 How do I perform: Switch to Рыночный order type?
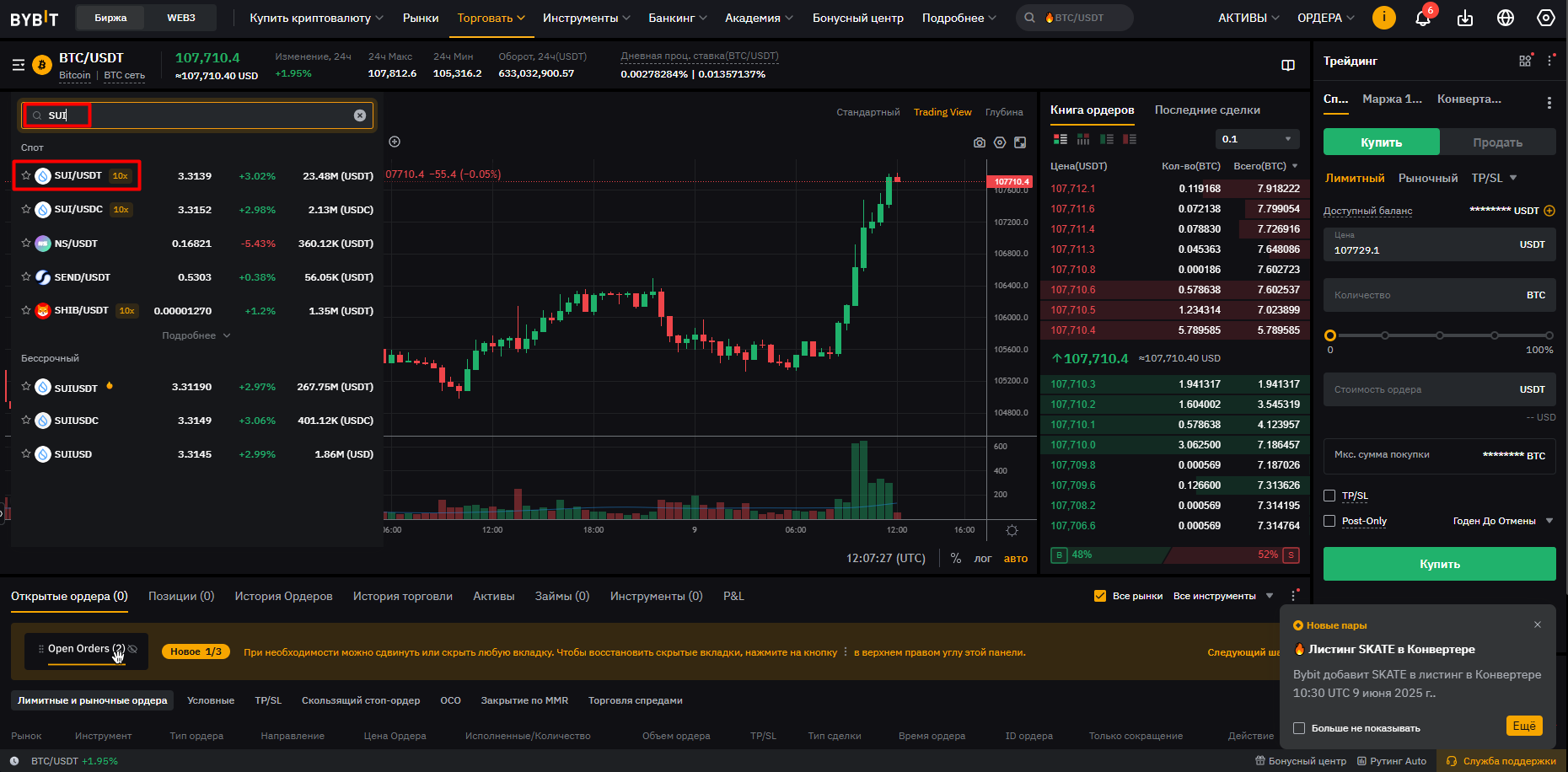1428,178
